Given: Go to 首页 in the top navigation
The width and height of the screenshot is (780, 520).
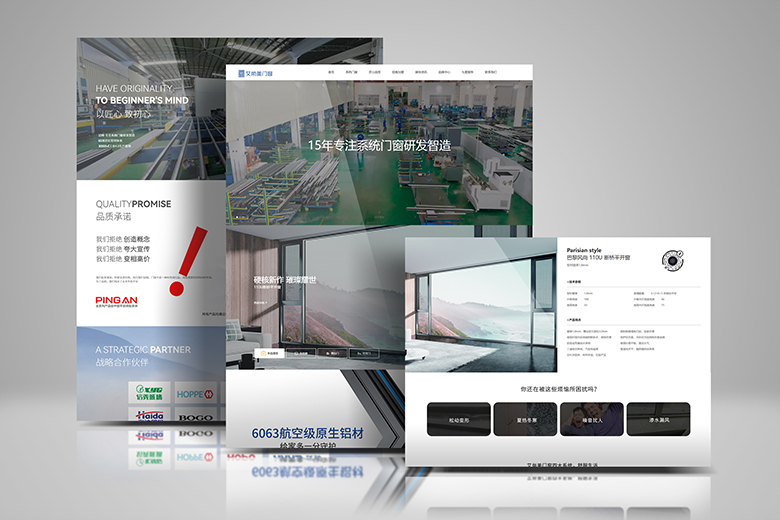Looking at the screenshot, I should pyautogui.click(x=331, y=72).
